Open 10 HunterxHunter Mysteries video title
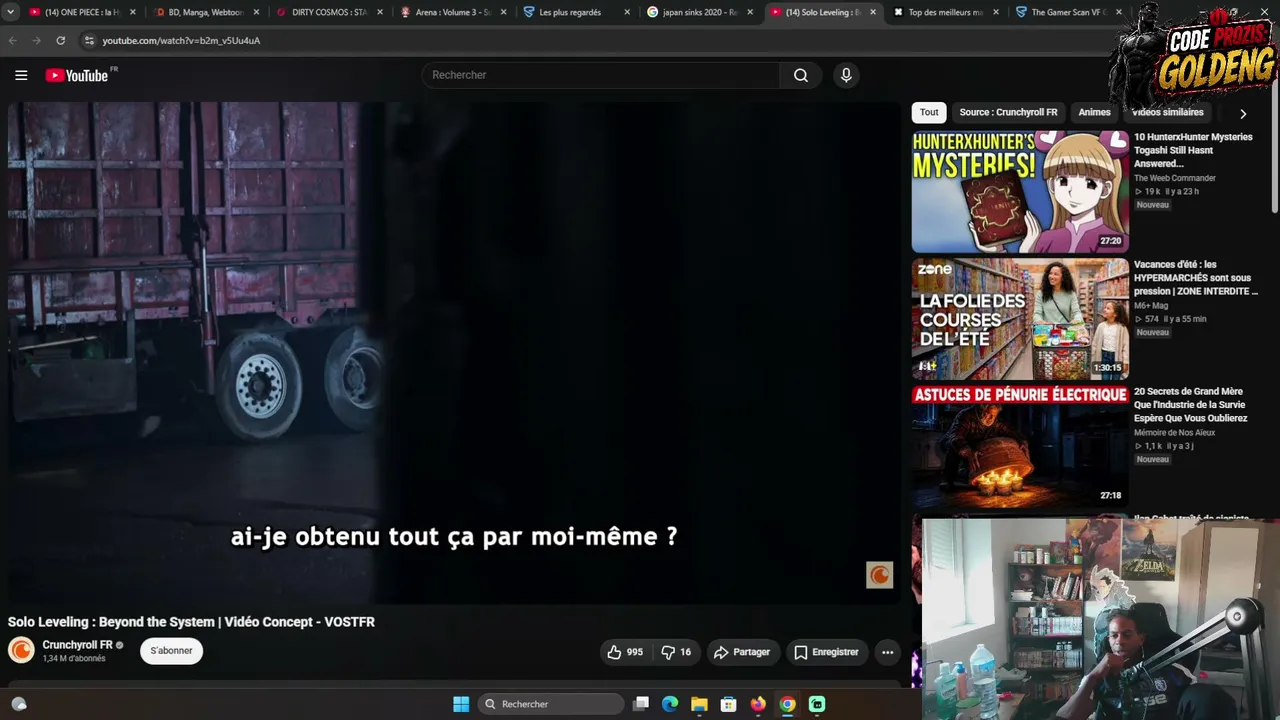Screen dimensions: 1280x720 click(1193, 150)
